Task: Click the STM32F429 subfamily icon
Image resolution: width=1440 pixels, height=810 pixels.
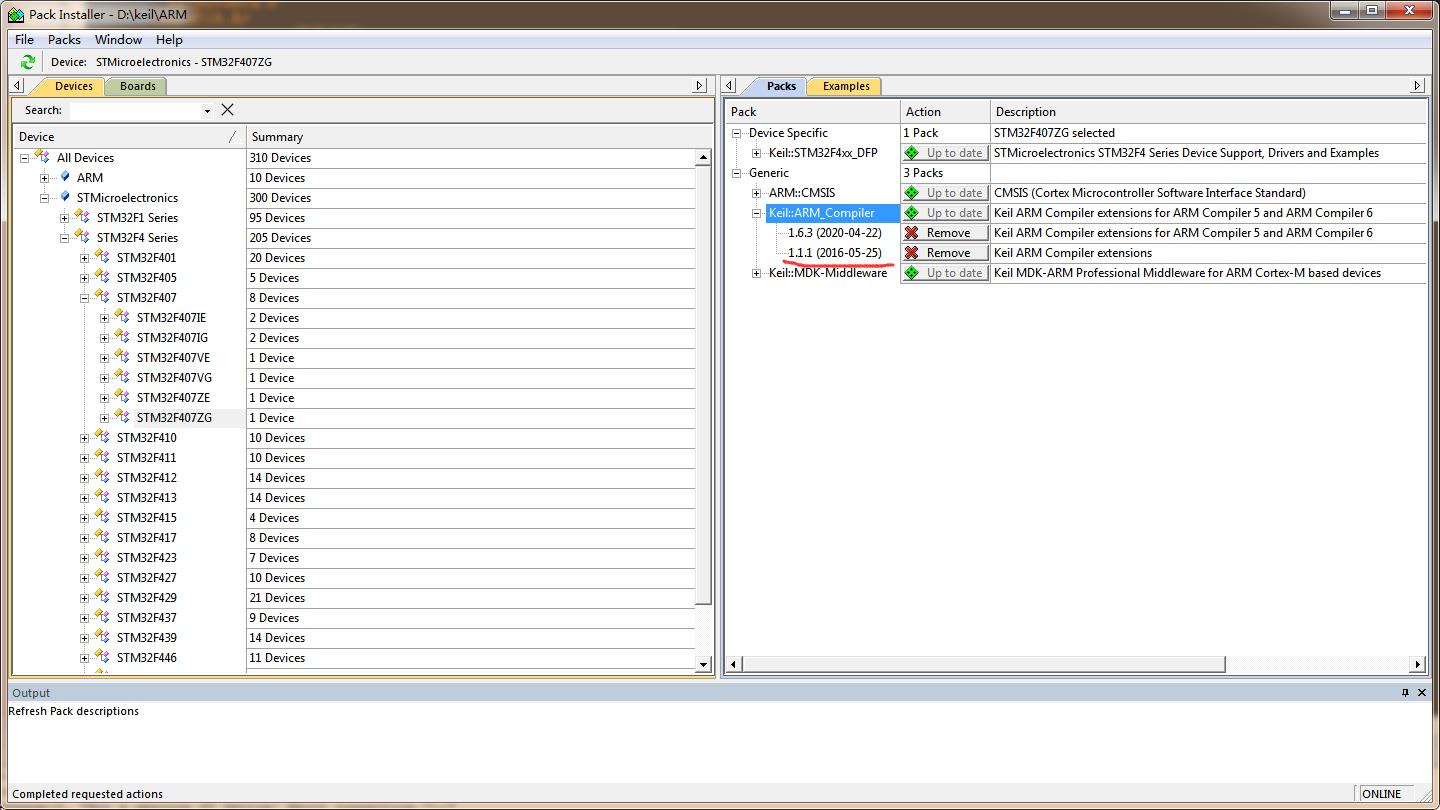Action: click(102, 597)
